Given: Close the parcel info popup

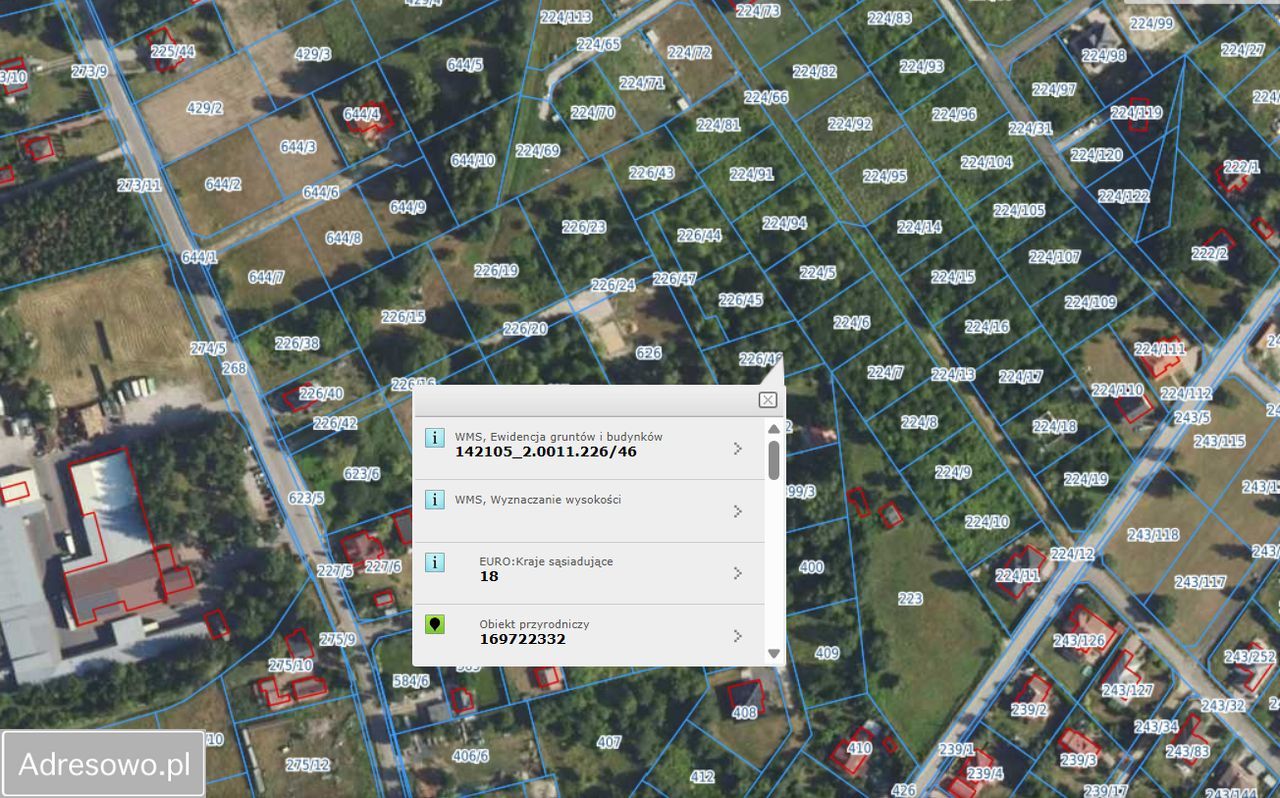Looking at the screenshot, I should click(767, 400).
